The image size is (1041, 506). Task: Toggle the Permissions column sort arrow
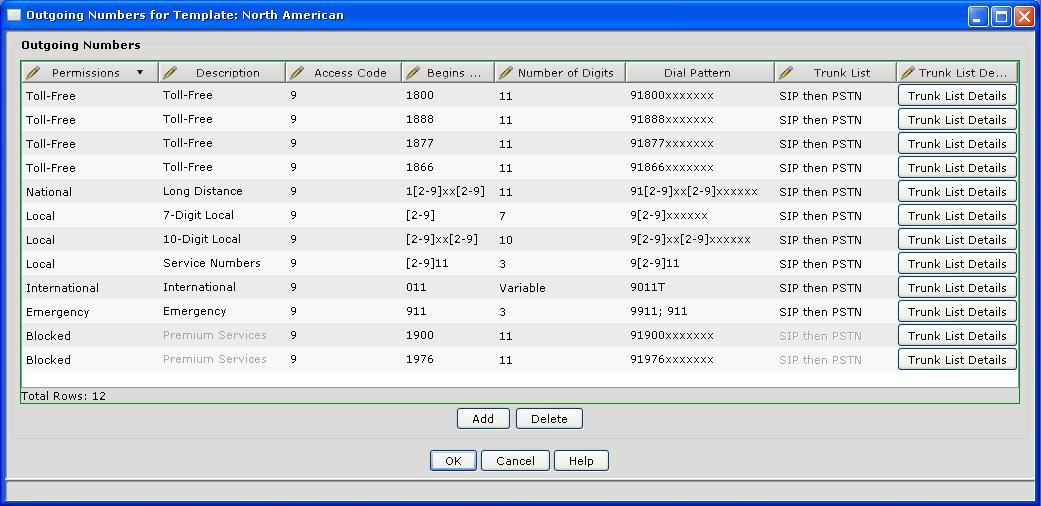140,72
